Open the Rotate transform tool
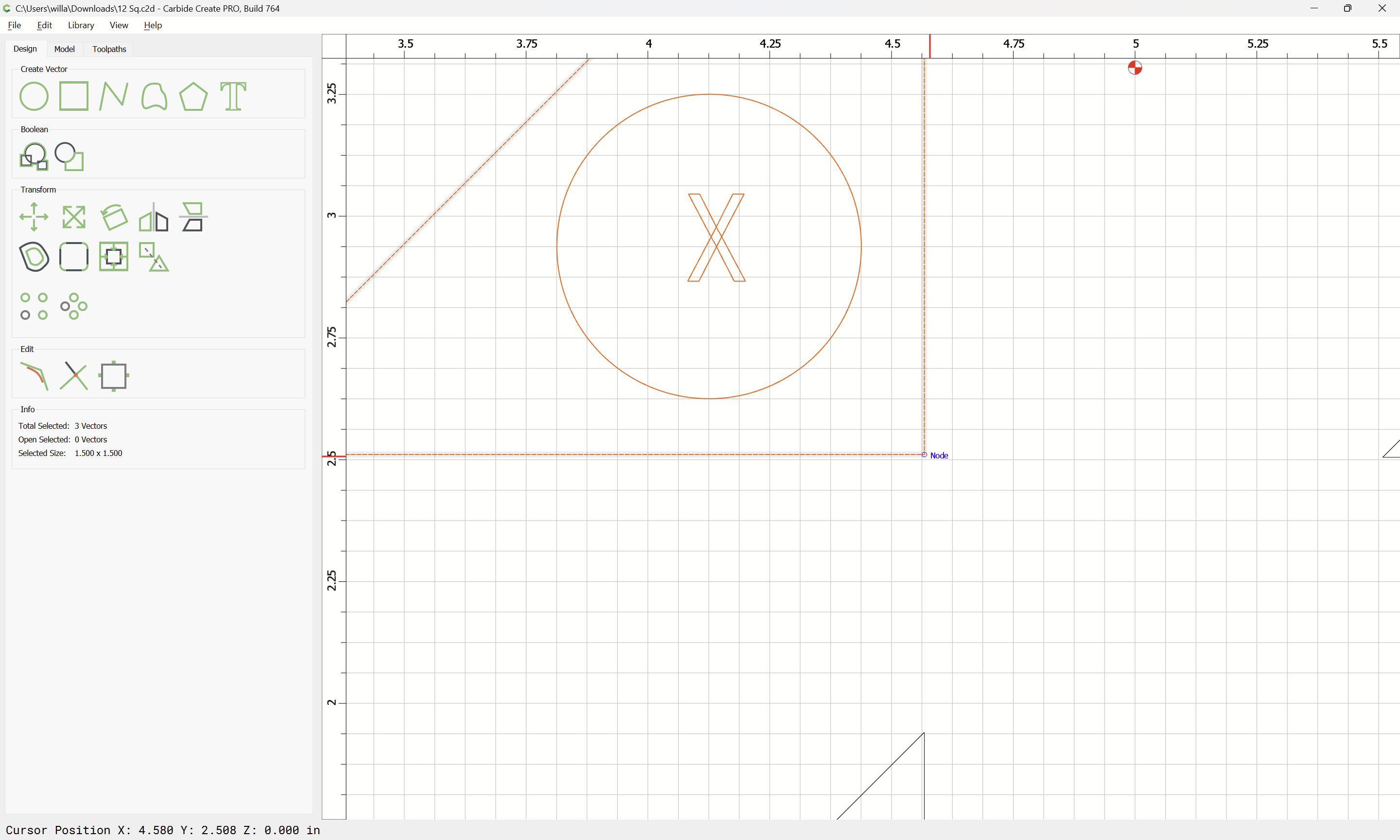The width and height of the screenshot is (1400, 840). 114,217
